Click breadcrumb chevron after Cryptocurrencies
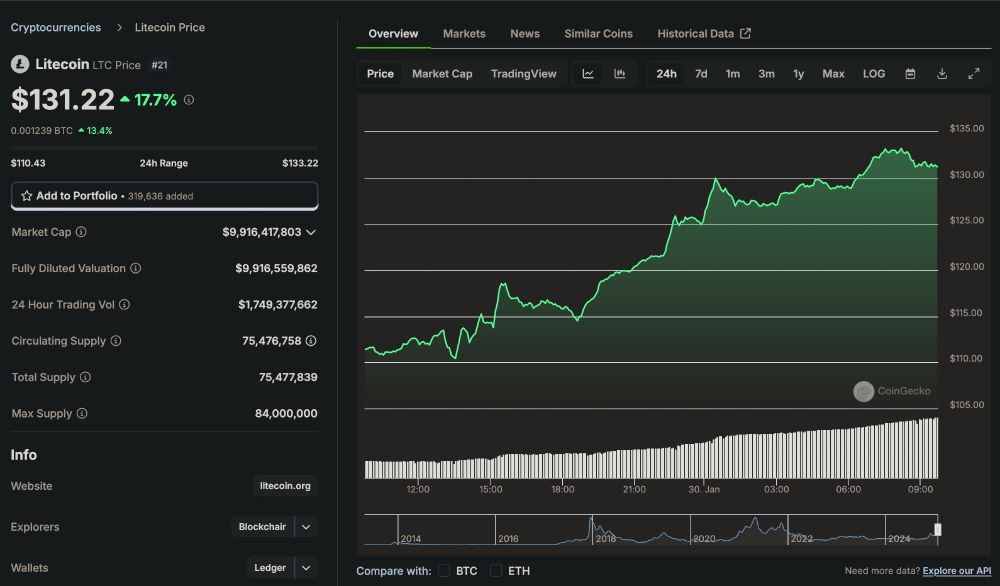This screenshot has width=1000, height=586. coord(119,27)
